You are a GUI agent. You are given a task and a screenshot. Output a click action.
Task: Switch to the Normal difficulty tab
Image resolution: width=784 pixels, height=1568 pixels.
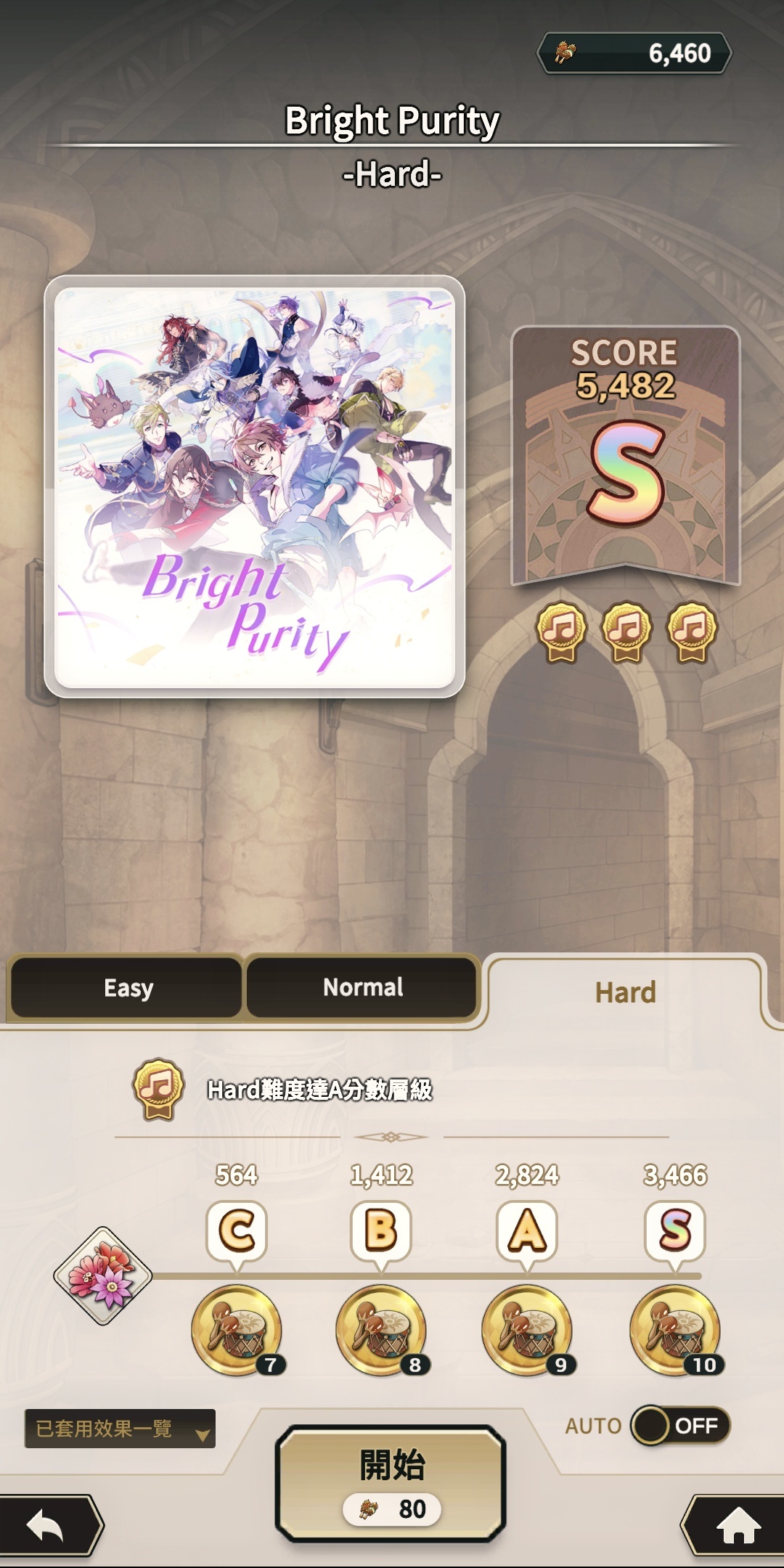click(362, 988)
